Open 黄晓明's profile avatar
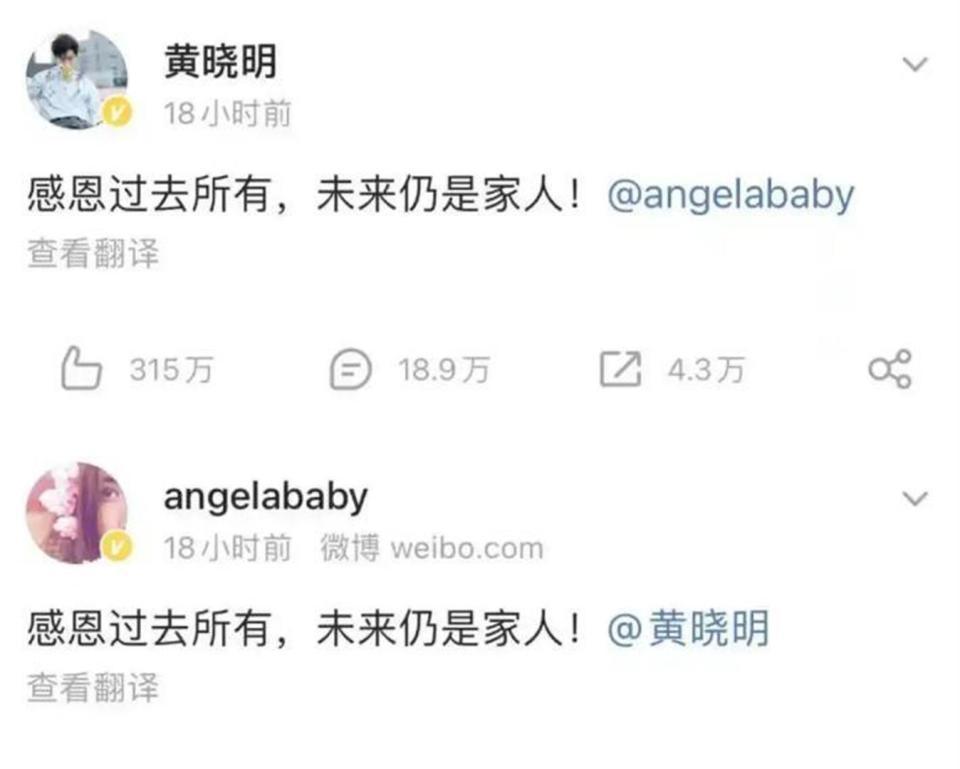Viewport: 960px width, 769px height. tap(77, 80)
